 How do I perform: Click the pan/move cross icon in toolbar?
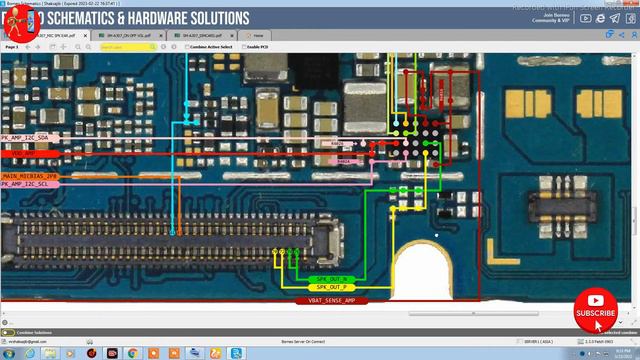(x=64, y=47)
